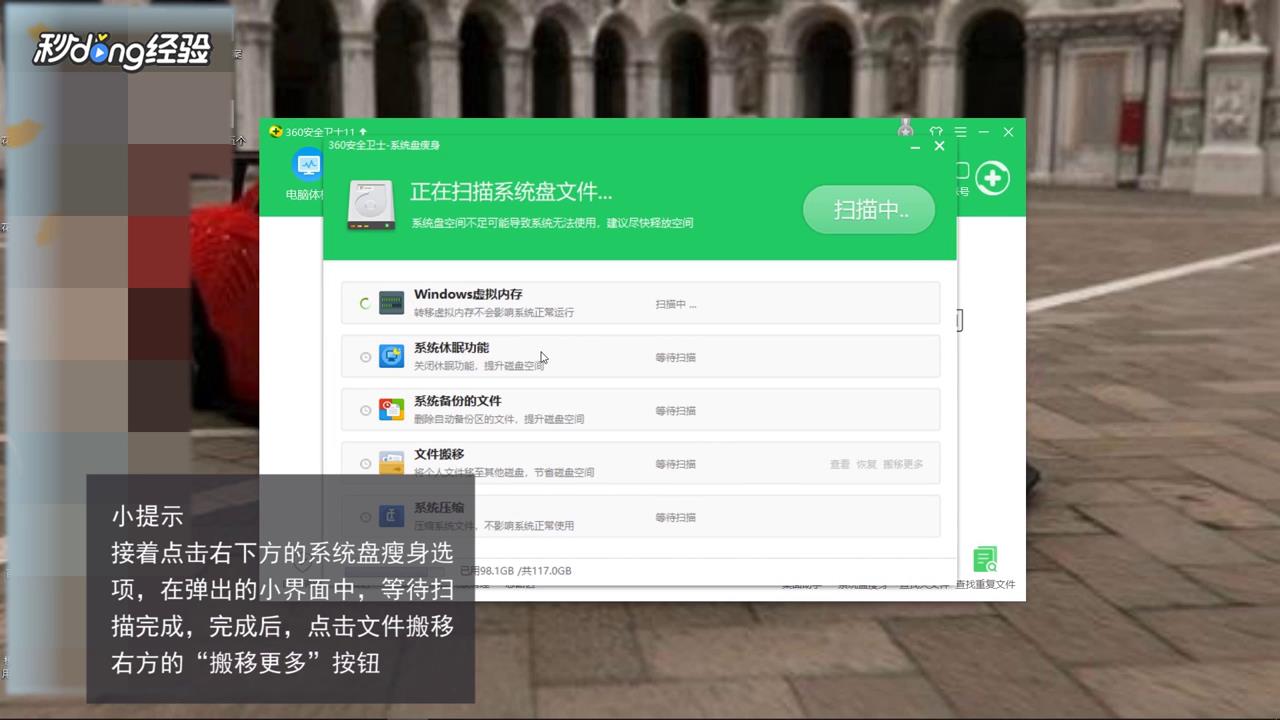Click the 查看 link in 文件搬移 row
This screenshot has height=720, width=1280.
(839, 464)
